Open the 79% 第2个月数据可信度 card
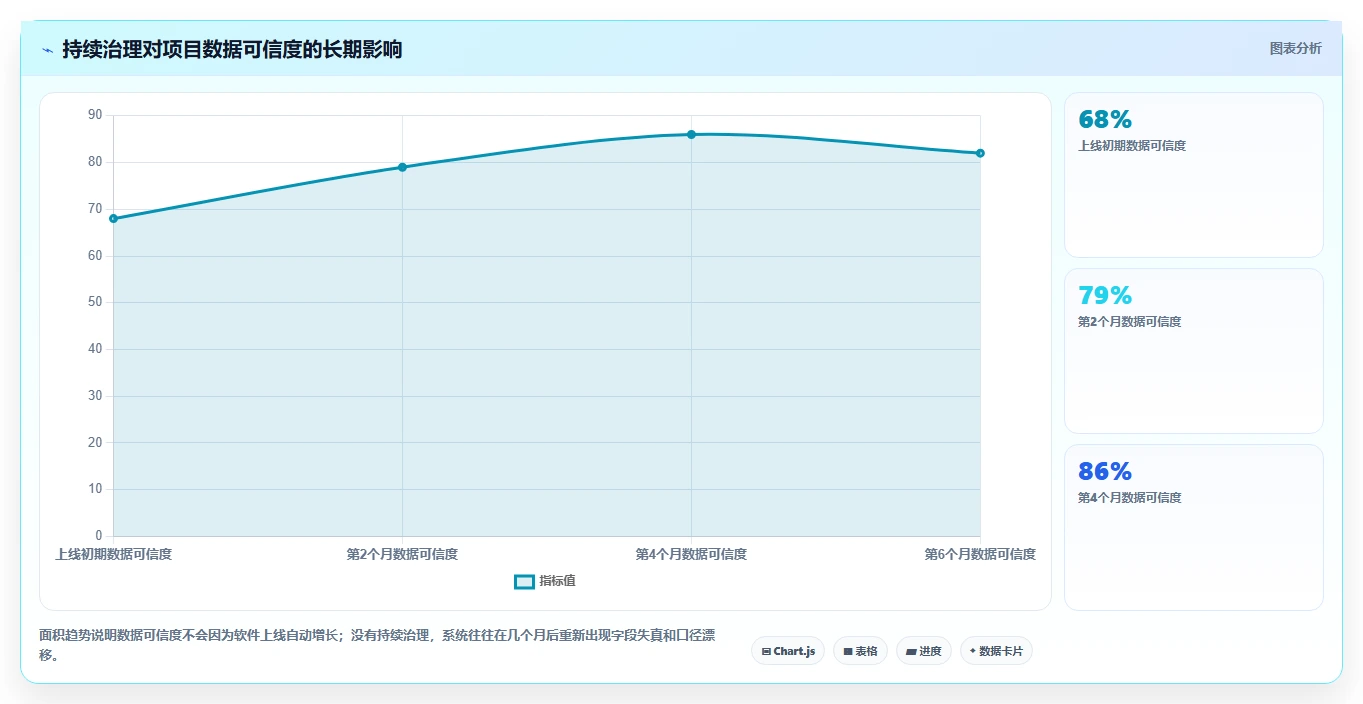 click(x=1194, y=351)
